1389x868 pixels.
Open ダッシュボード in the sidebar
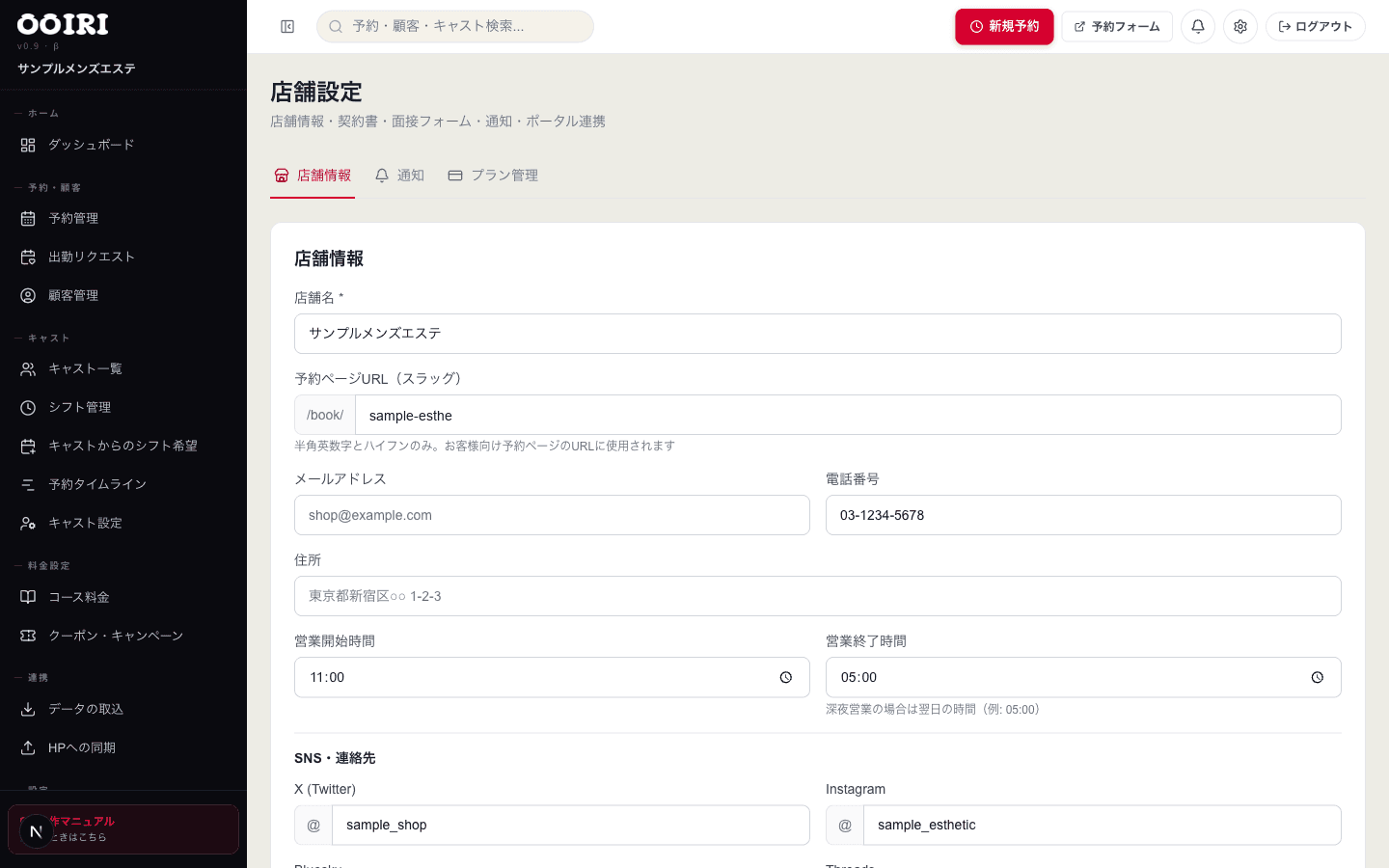(x=123, y=145)
